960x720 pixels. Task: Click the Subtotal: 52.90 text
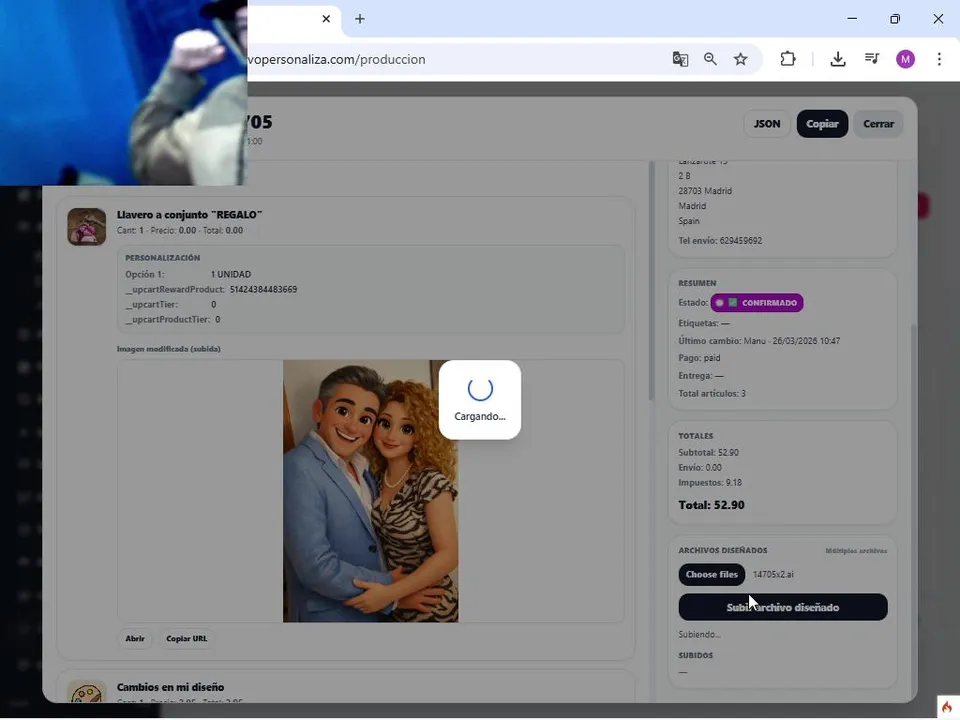708,452
